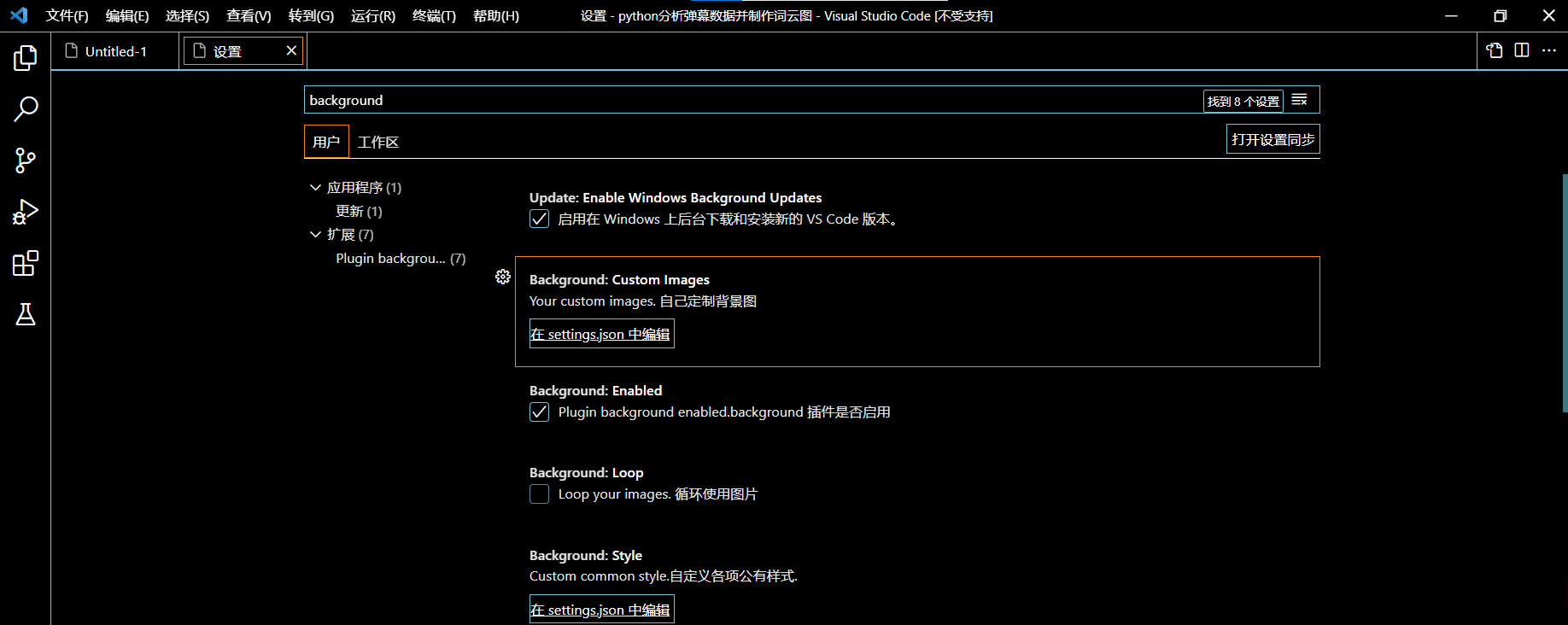Click the Background: Custom Images heading
The width and height of the screenshot is (1568, 625).
(619, 279)
